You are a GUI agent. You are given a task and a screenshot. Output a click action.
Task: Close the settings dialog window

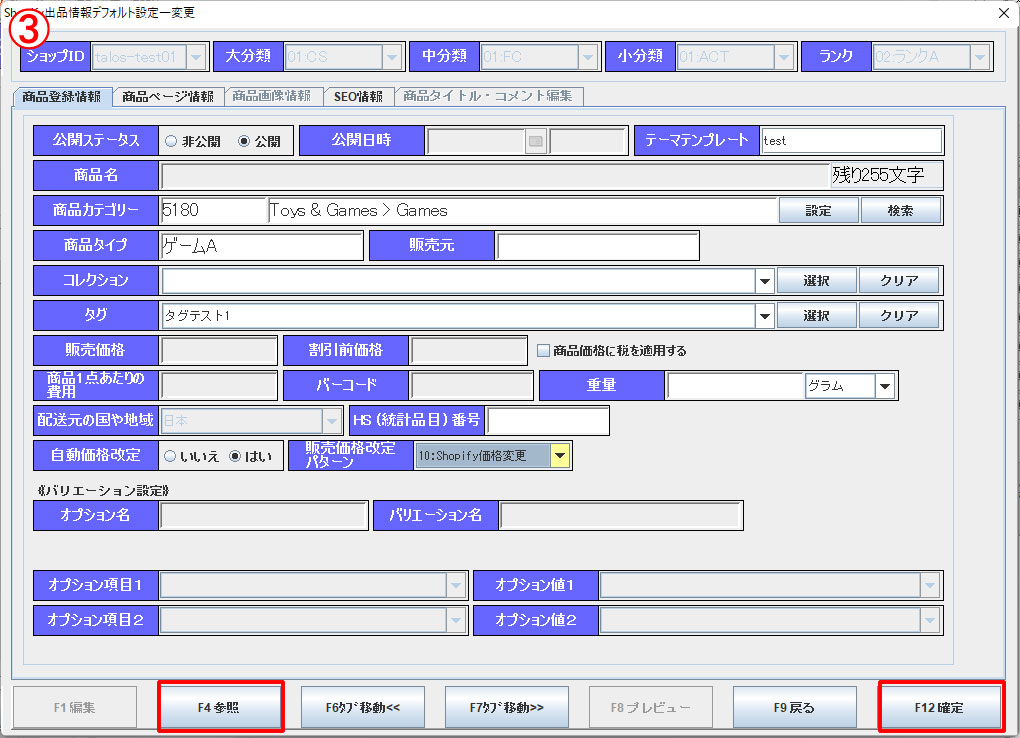coord(1003,13)
